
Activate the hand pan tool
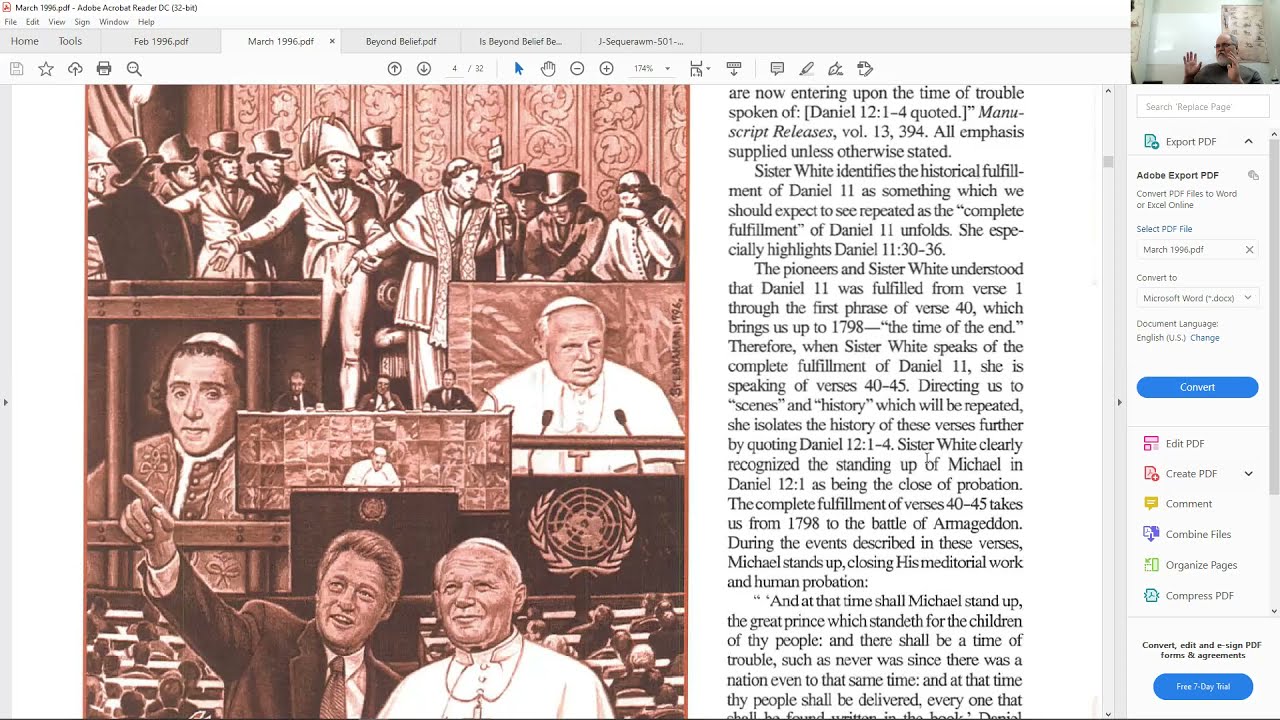[548, 69]
